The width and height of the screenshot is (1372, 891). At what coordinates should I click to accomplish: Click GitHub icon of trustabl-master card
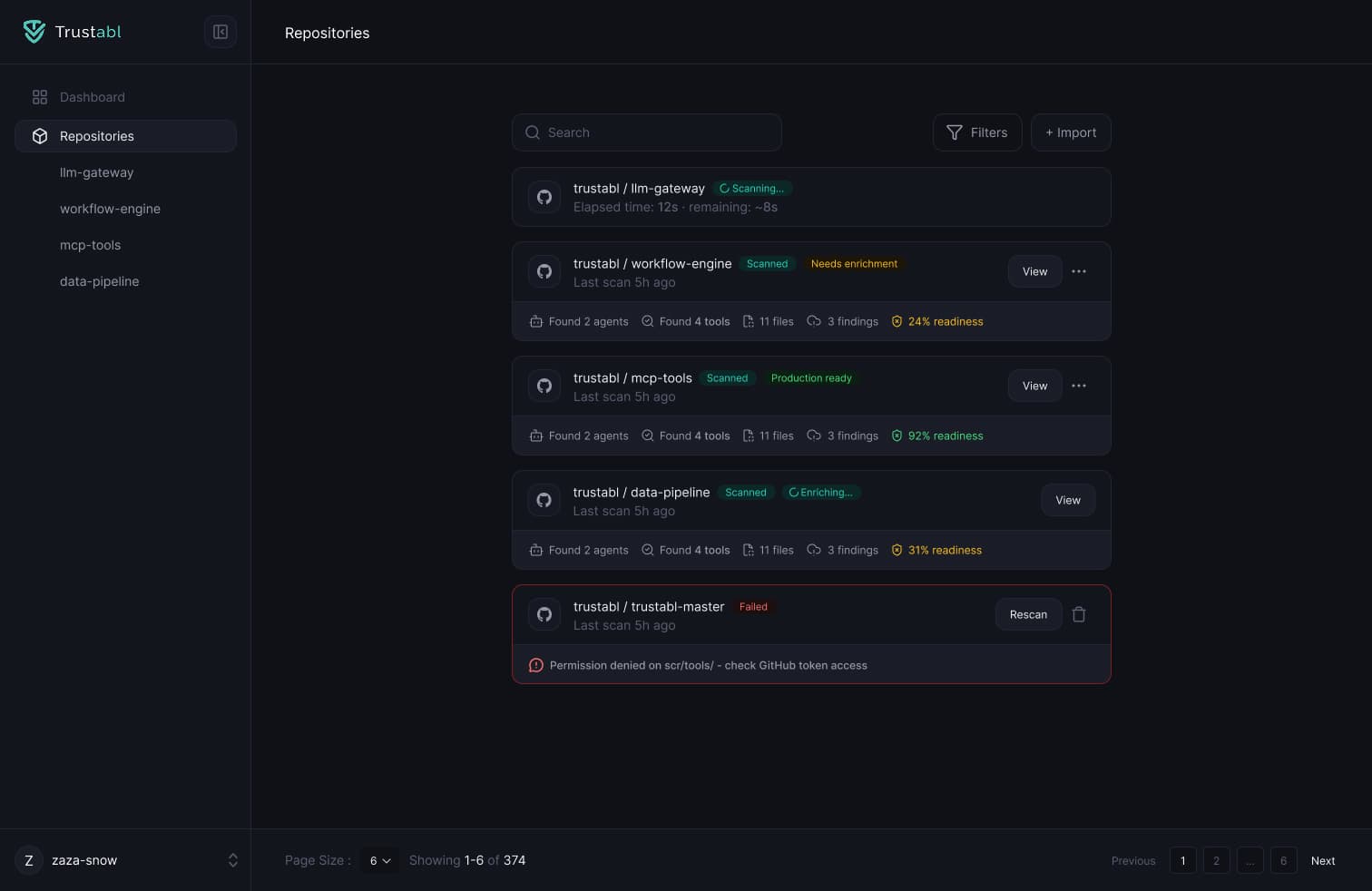[x=544, y=614]
